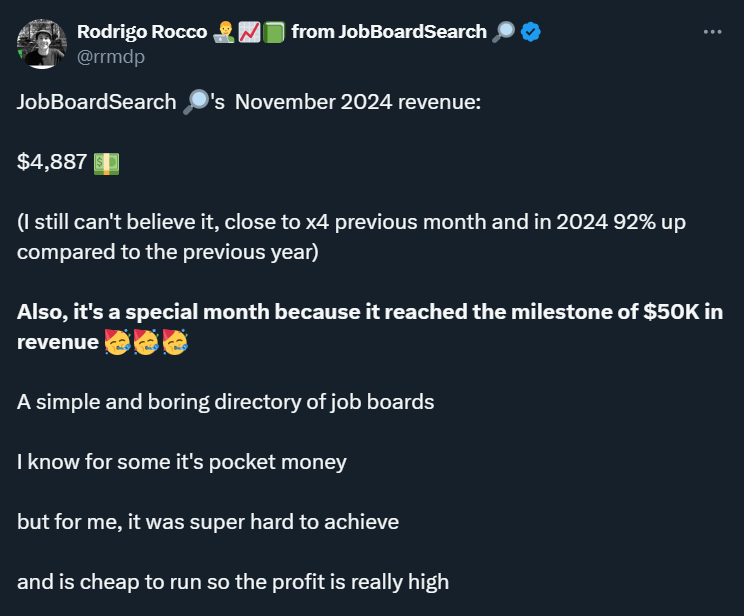This screenshot has width=744, height=616.
Task: Click Rodrigo Rocco's profile avatar
Action: click(x=42, y=44)
